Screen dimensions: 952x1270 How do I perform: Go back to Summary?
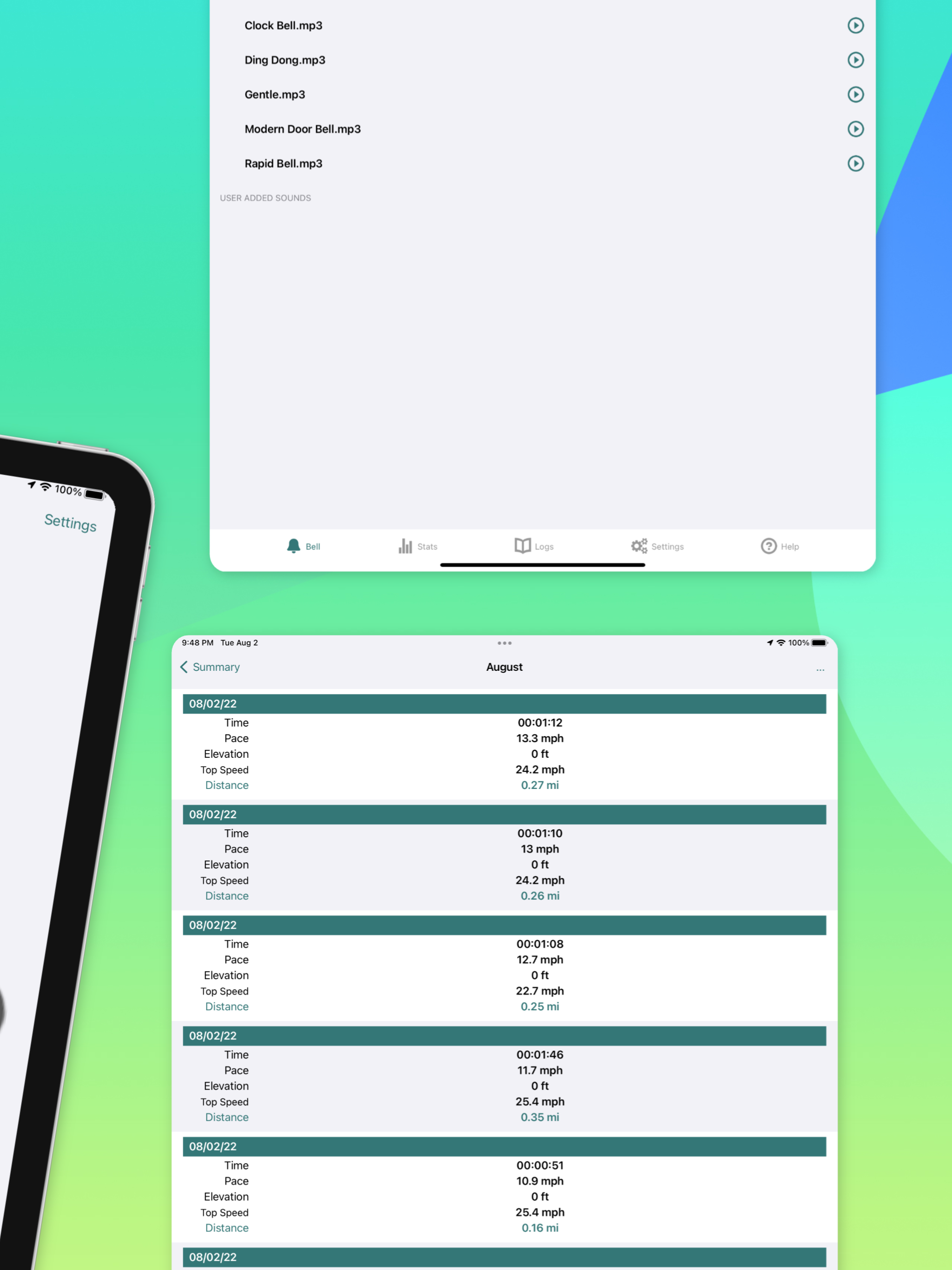click(x=210, y=667)
